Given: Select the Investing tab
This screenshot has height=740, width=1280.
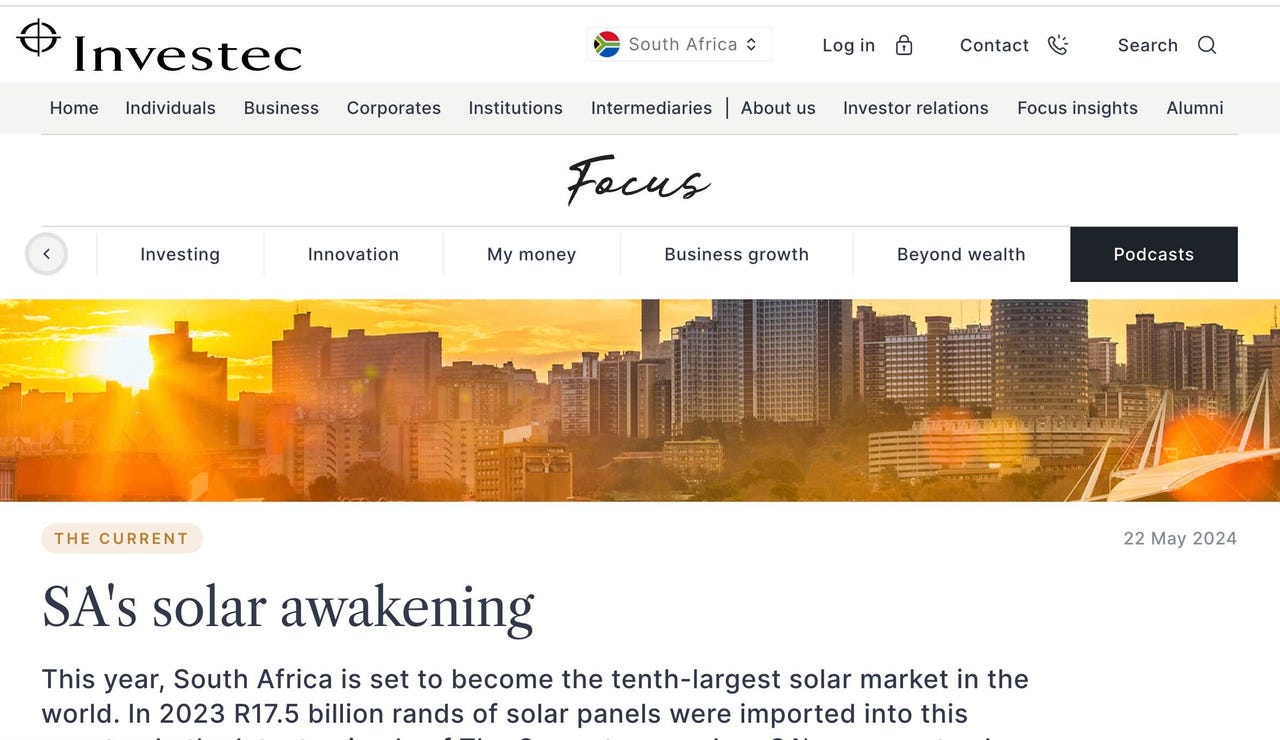Looking at the screenshot, I should coord(180,254).
